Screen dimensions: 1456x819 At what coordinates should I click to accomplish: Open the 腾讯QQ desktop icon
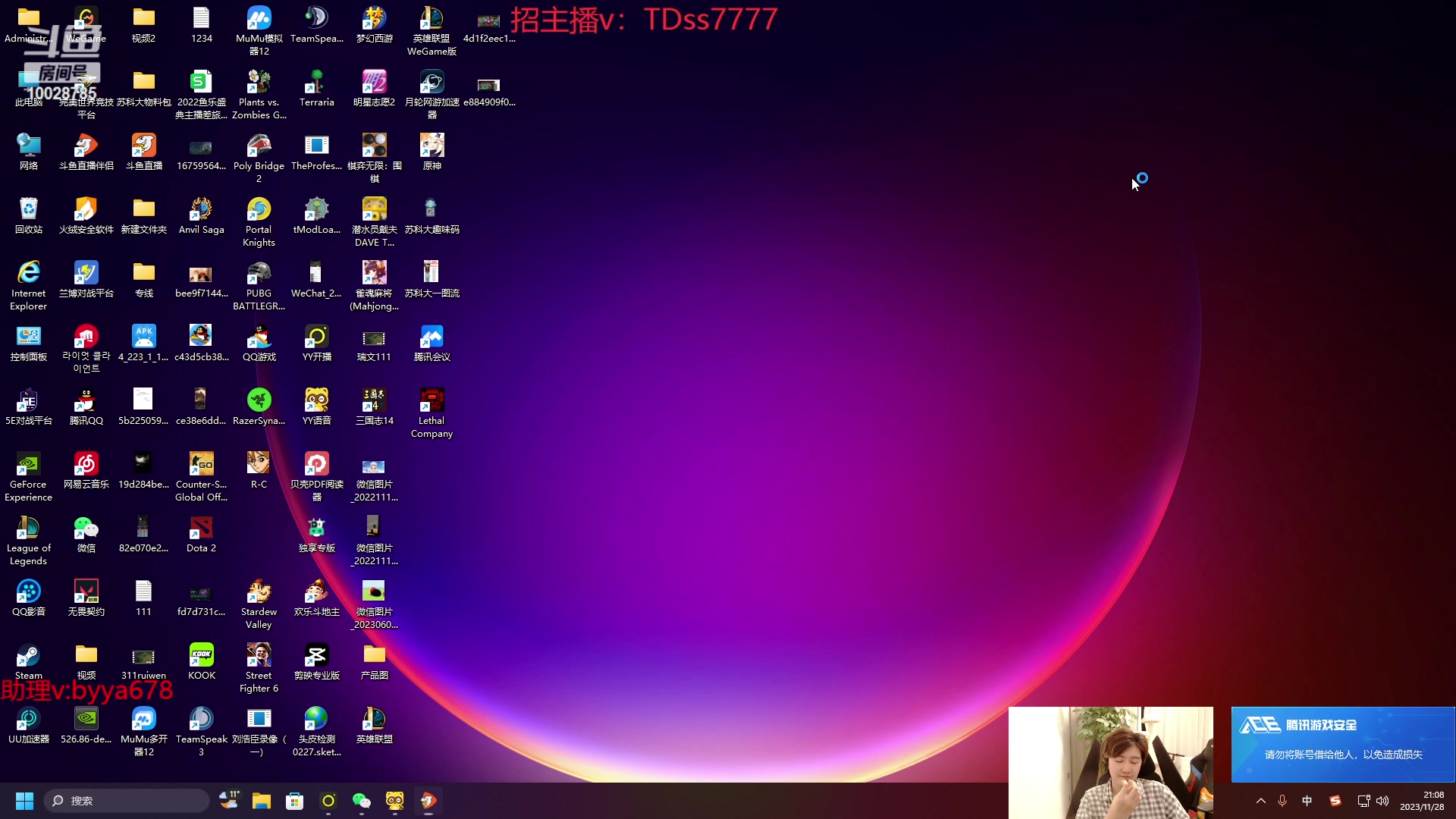86,406
